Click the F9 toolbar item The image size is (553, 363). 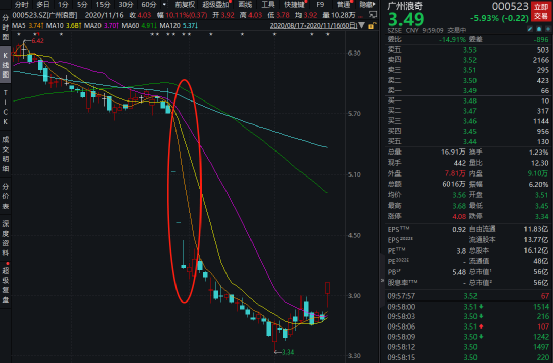[x=320, y=5]
